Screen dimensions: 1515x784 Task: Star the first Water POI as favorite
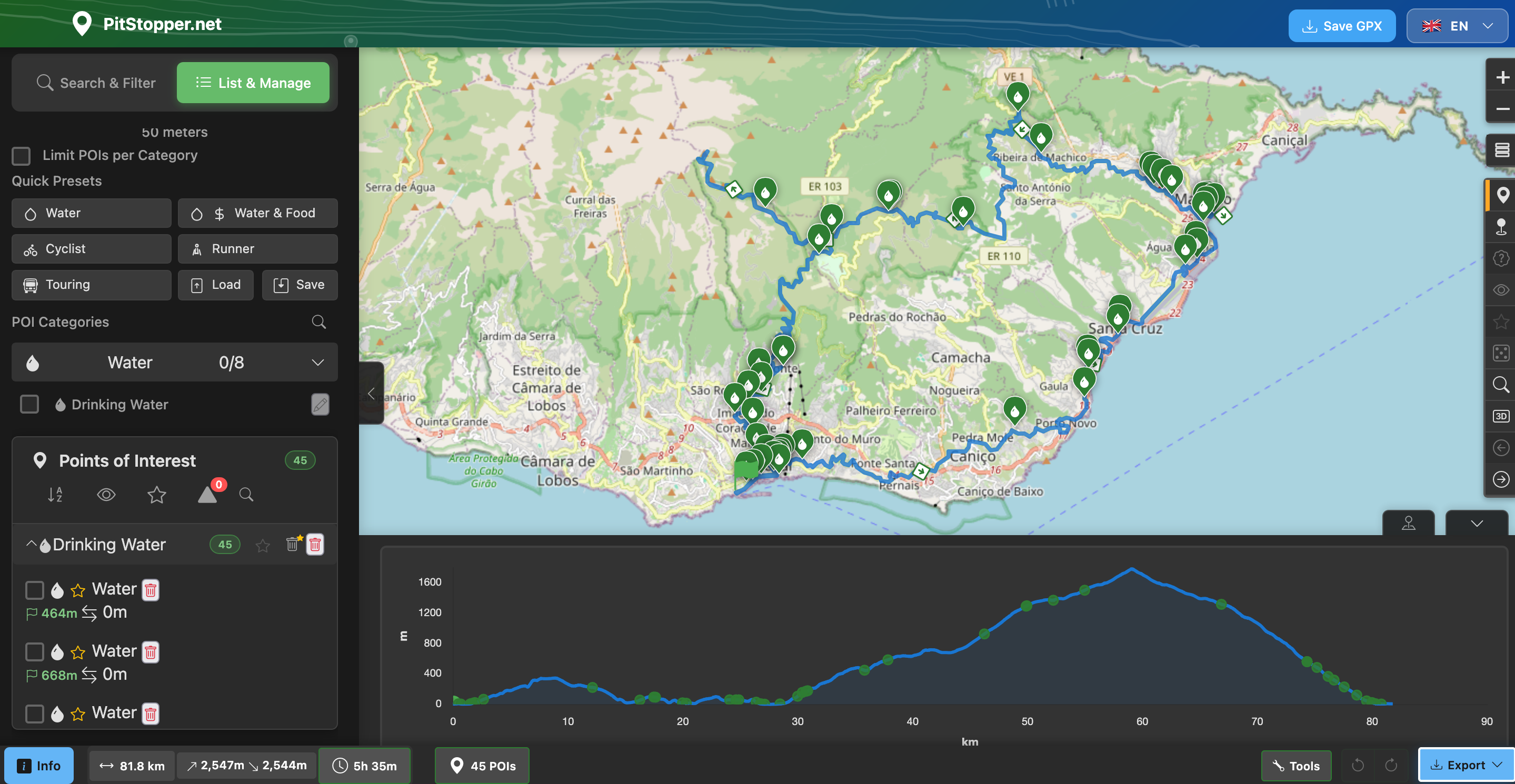77,589
